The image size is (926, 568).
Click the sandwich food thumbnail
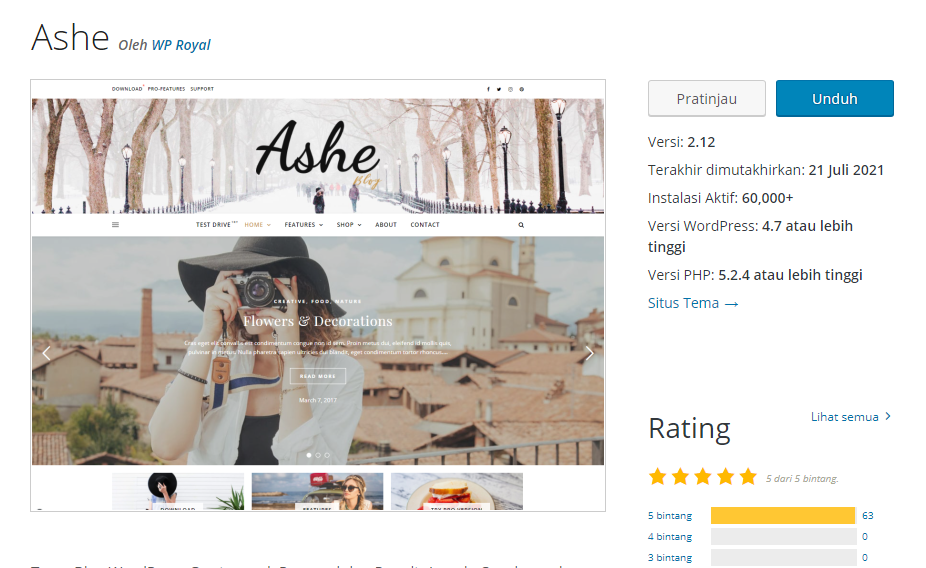[457, 491]
